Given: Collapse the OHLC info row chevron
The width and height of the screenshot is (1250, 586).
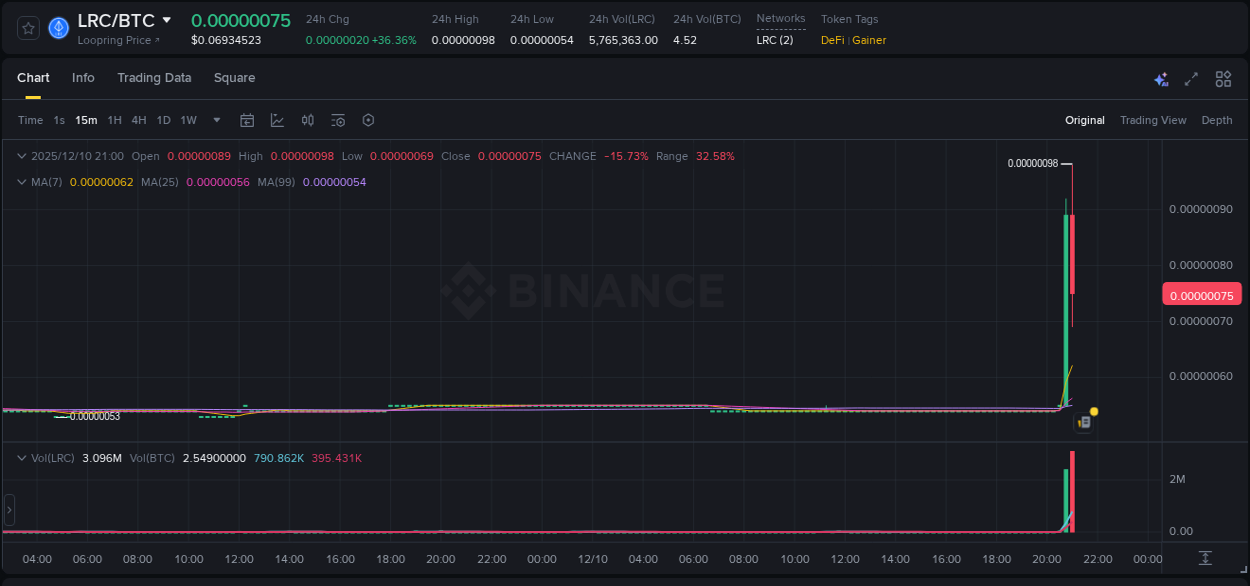Looking at the screenshot, I should coord(21,156).
